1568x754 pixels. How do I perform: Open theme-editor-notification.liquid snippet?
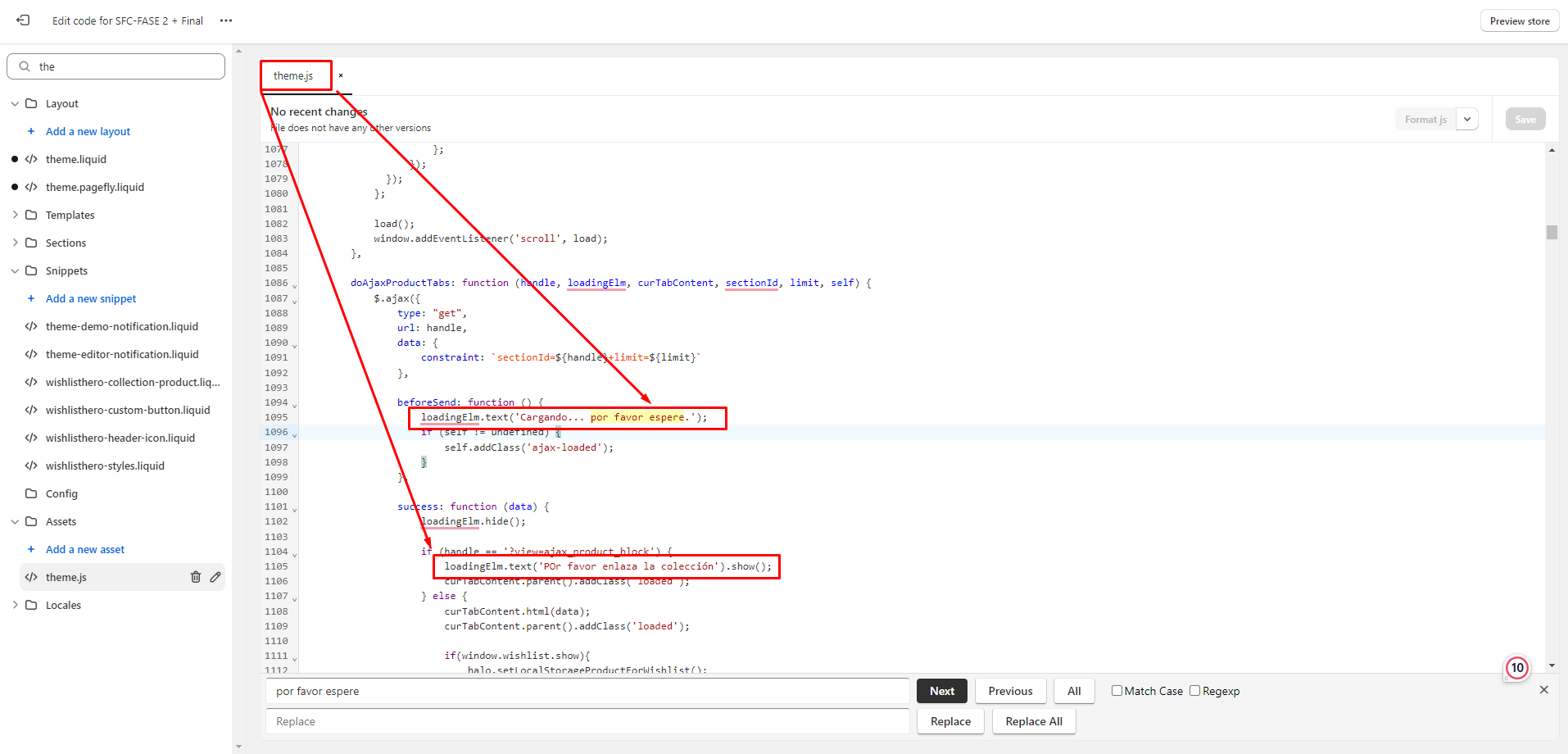pos(122,354)
